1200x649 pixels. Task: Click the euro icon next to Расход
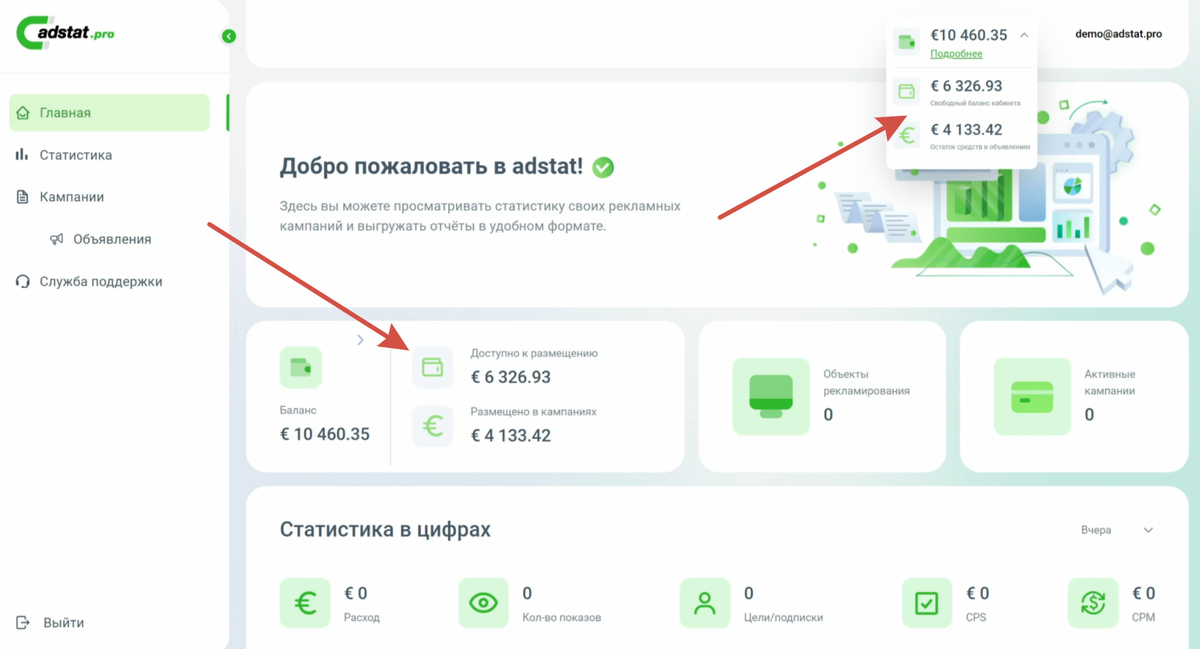pyautogui.click(x=305, y=603)
